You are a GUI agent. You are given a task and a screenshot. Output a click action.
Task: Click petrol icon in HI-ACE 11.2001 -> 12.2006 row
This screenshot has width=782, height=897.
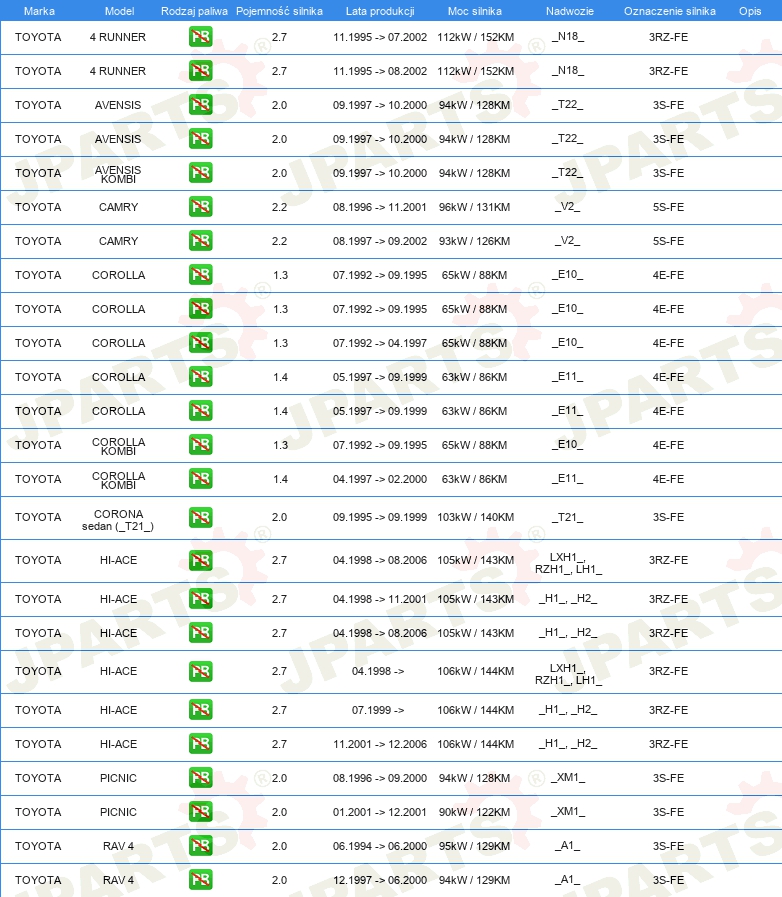click(x=200, y=744)
